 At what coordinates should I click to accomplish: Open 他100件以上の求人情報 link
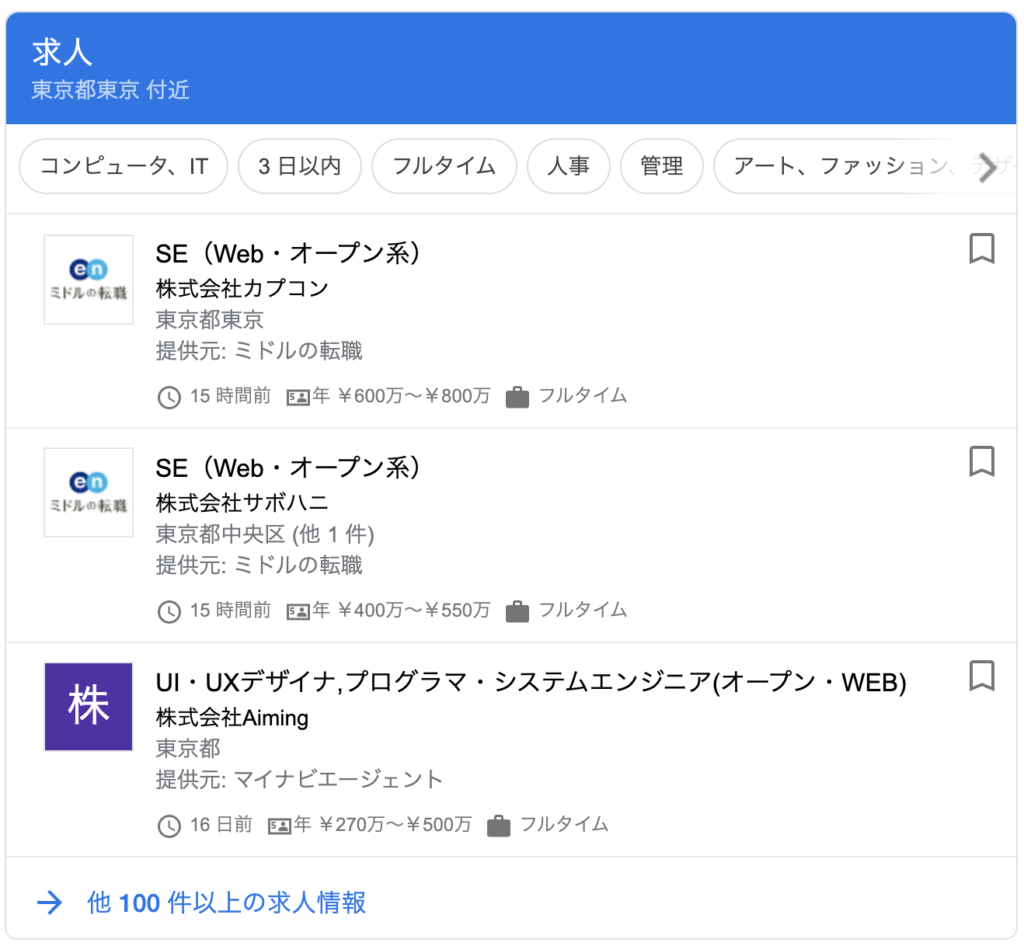pyautogui.click(x=226, y=903)
